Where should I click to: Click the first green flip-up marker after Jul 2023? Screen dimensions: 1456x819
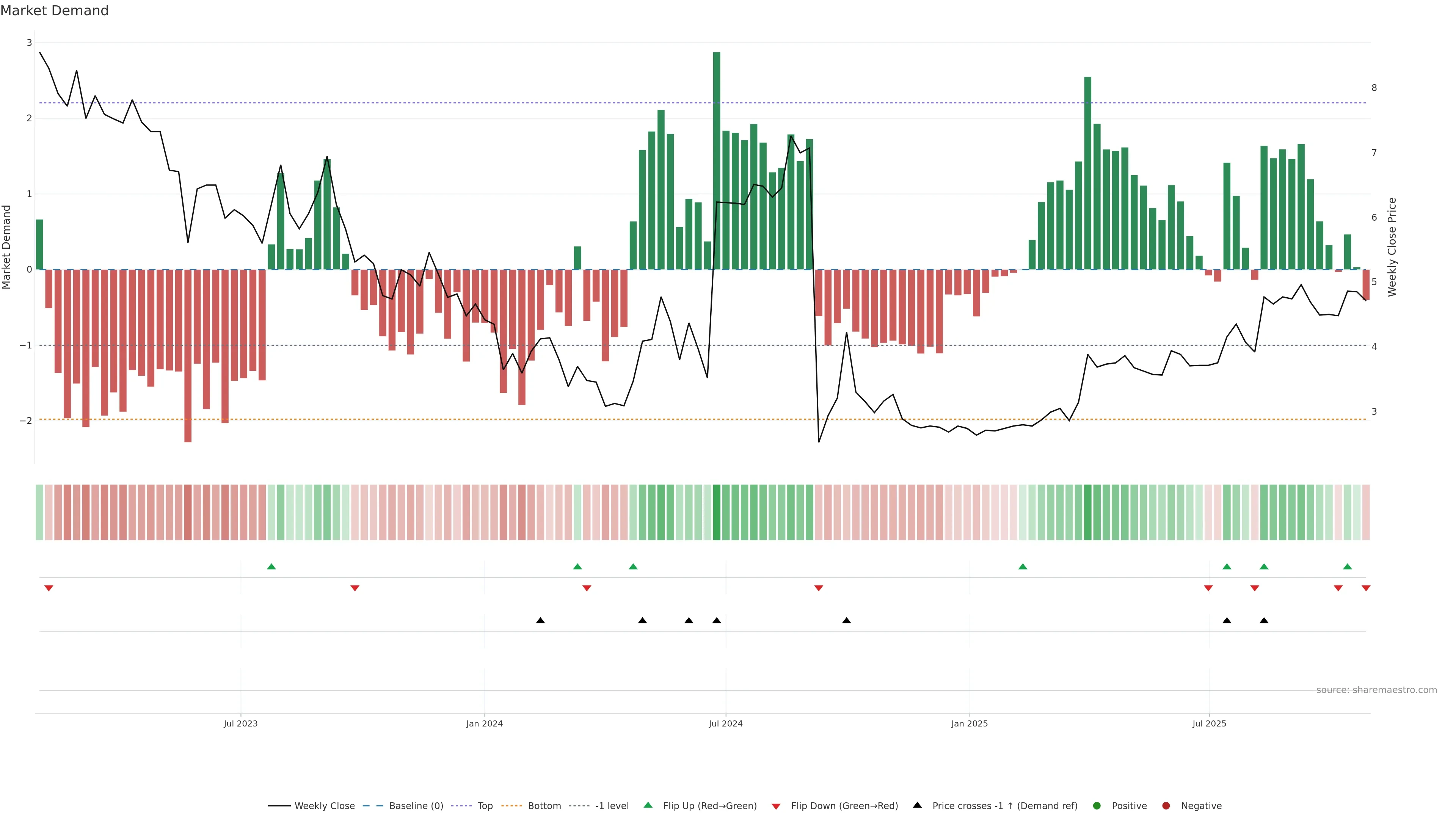pos(271,566)
